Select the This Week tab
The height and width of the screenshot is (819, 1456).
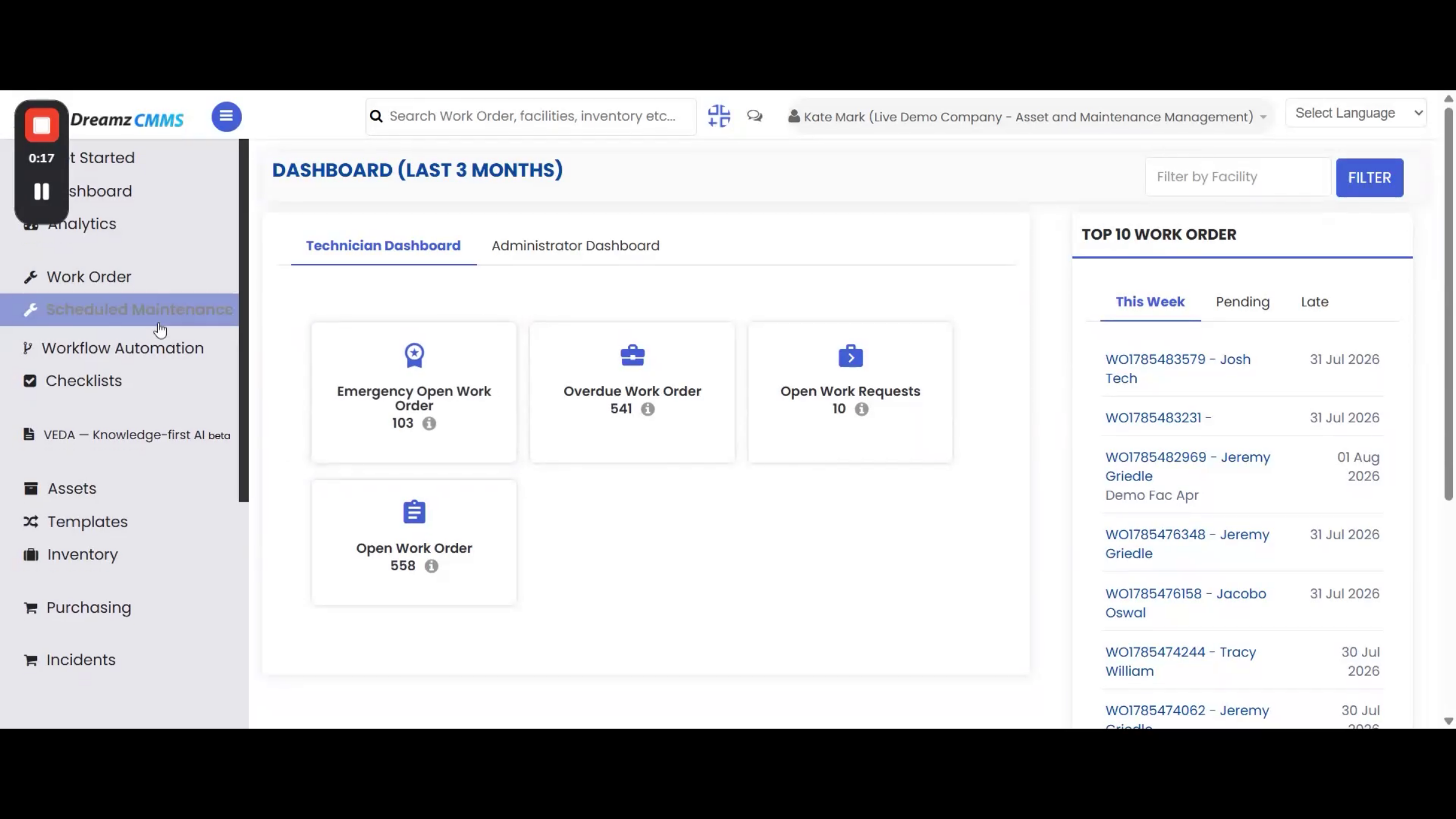point(1150,302)
